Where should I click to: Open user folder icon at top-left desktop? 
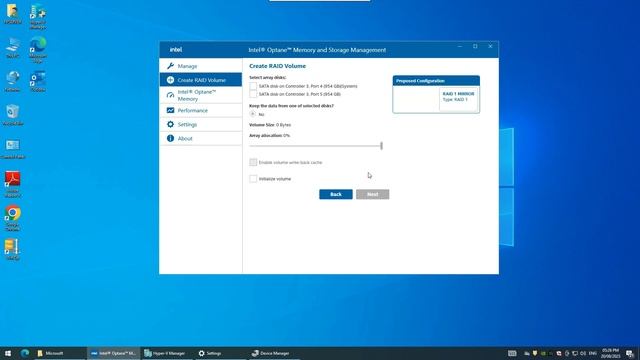click(x=13, y=14)
